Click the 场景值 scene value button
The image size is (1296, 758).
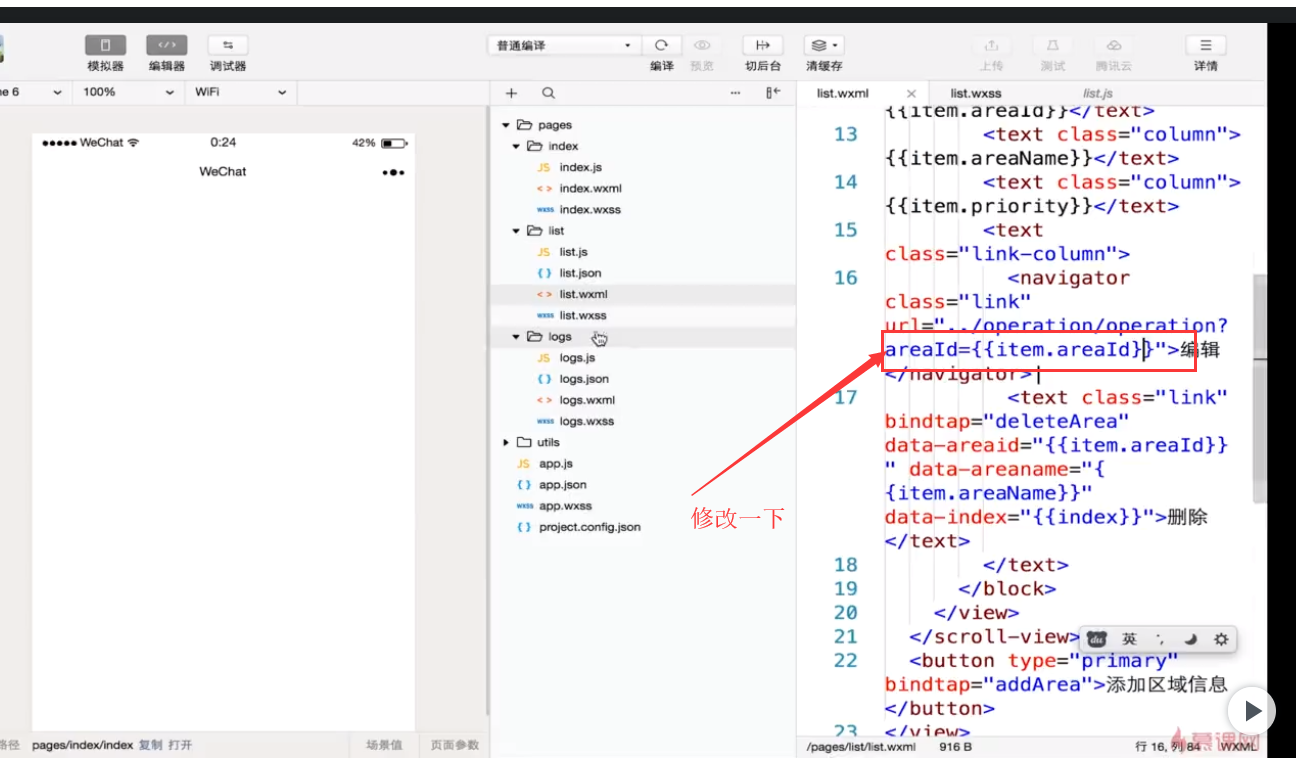pos(384,745)
